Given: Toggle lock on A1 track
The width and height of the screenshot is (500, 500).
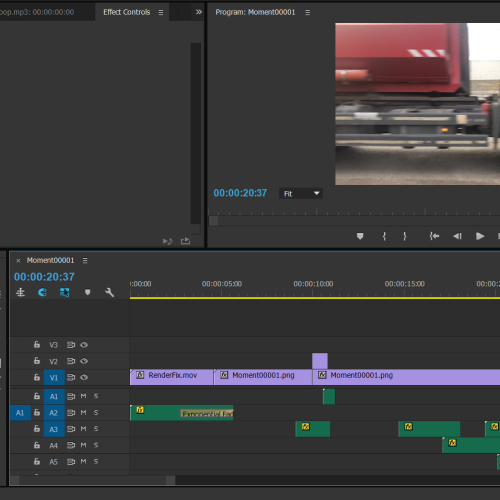Looking at the screenshot, I should tap(37, 396).
